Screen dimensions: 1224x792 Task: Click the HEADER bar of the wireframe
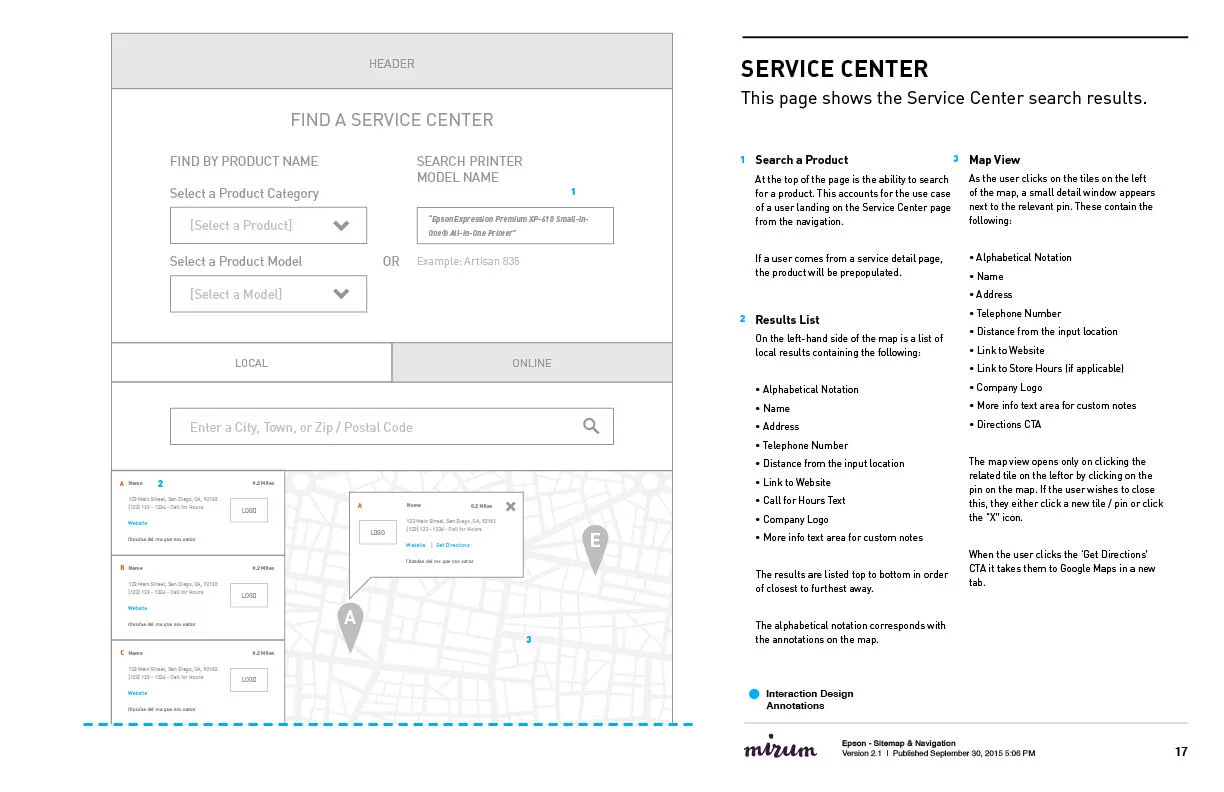(x=392, y=62)
